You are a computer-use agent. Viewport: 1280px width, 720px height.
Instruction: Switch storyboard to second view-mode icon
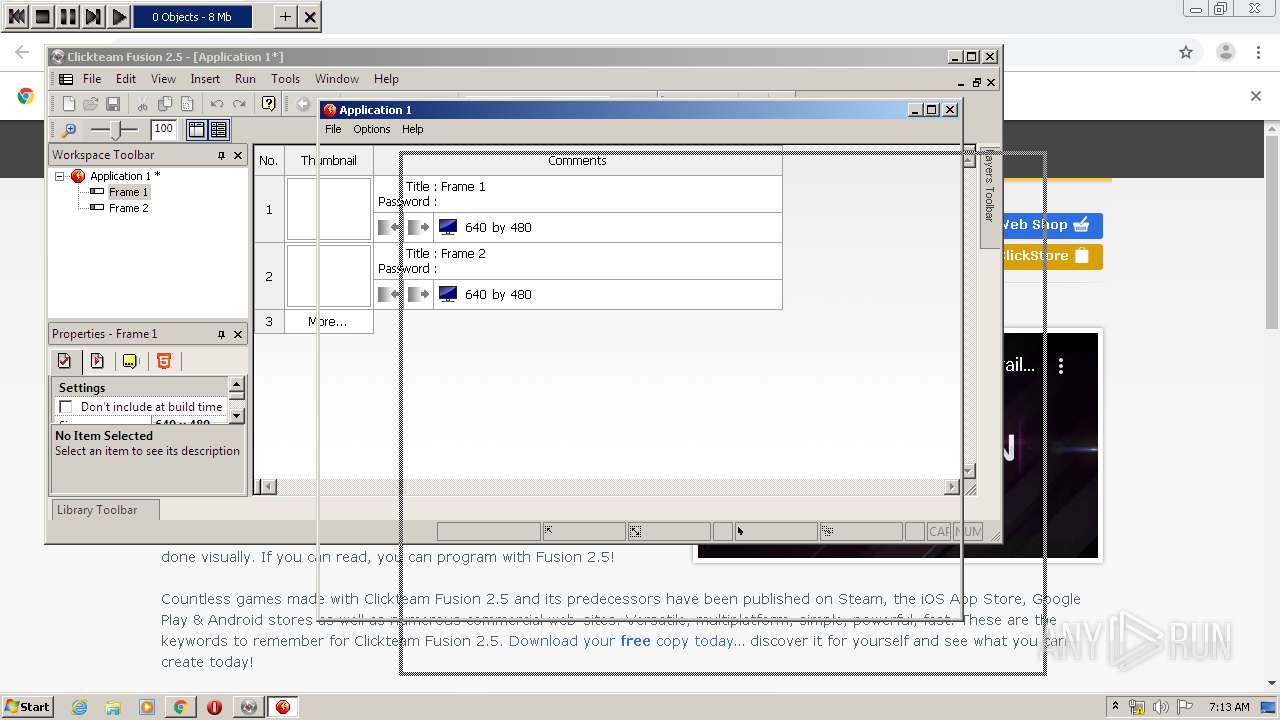point(219,130)
